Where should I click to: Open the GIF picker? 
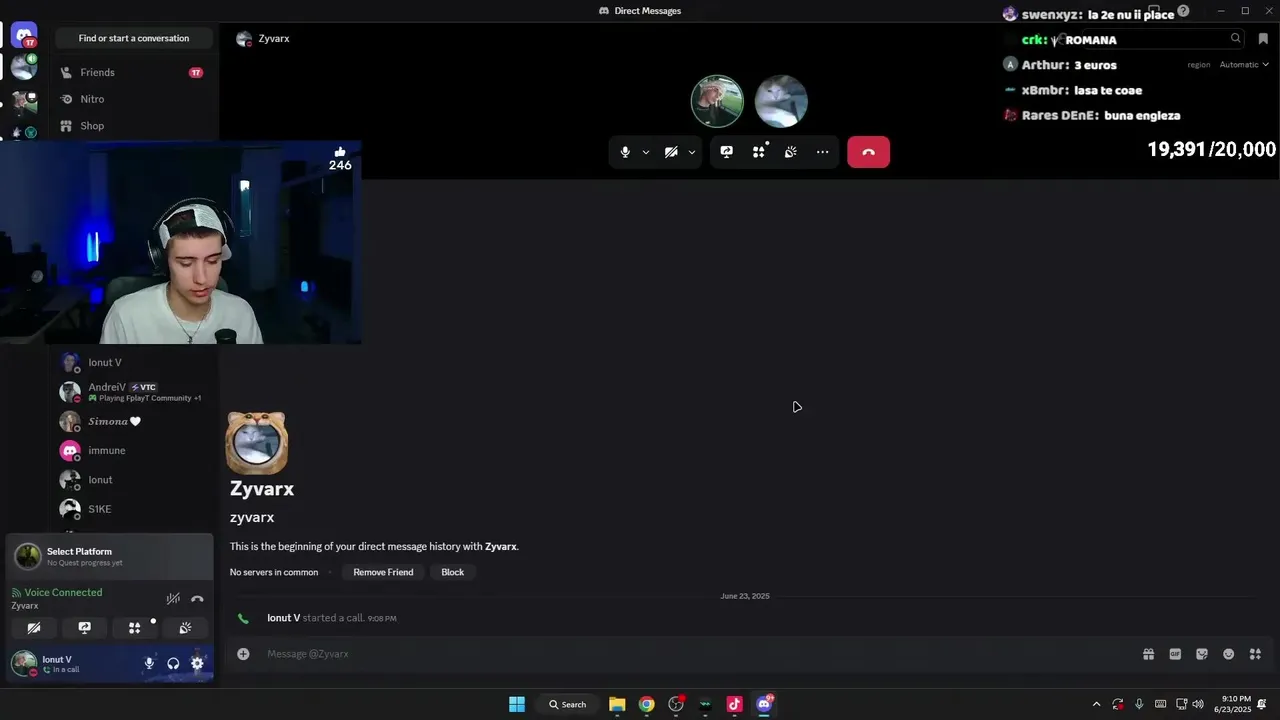[x=1175, y=654]
